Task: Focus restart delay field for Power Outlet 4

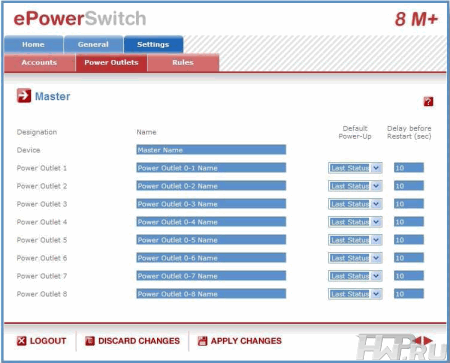Action: coord(409,222)
